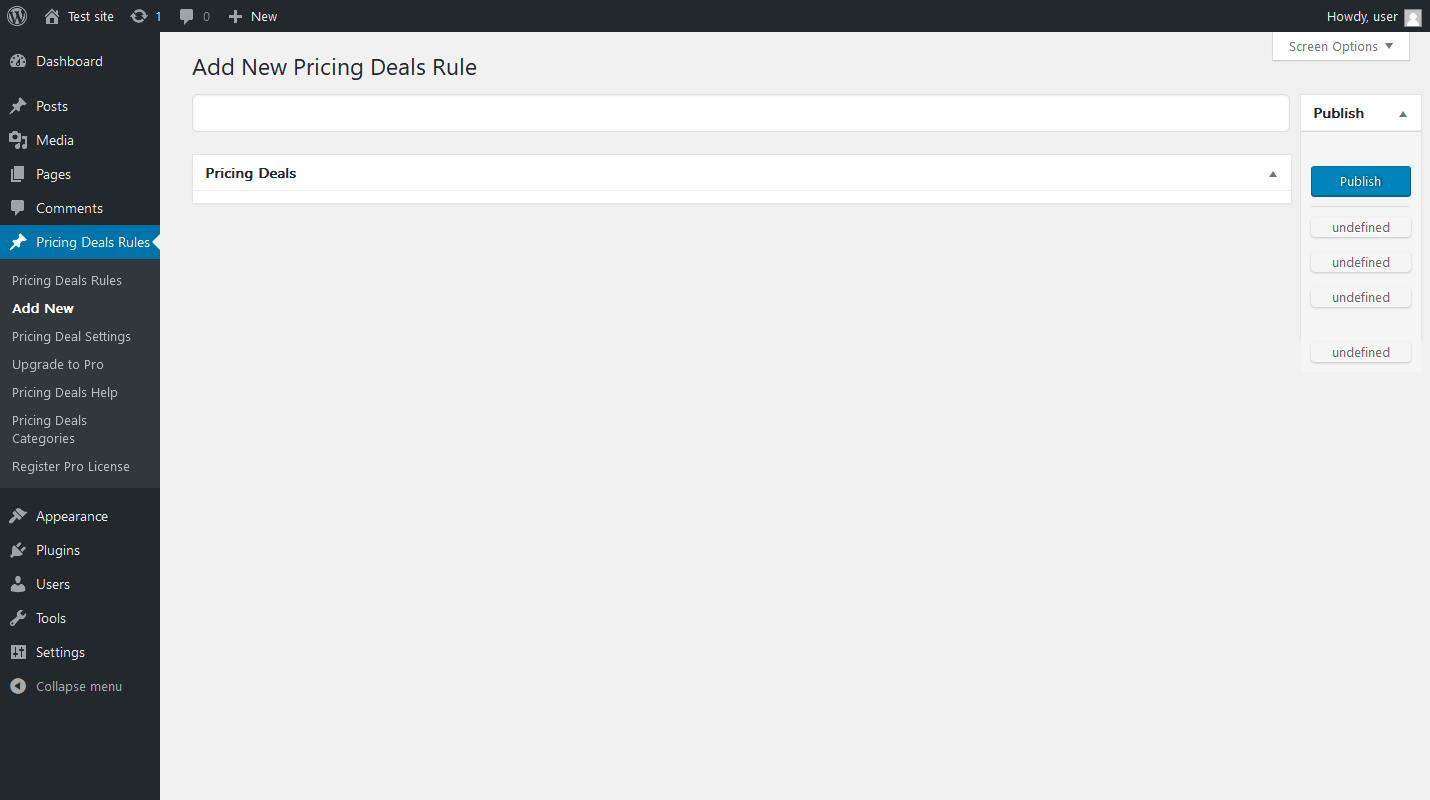Click Upgrade to Pro link

coord(58,364)
